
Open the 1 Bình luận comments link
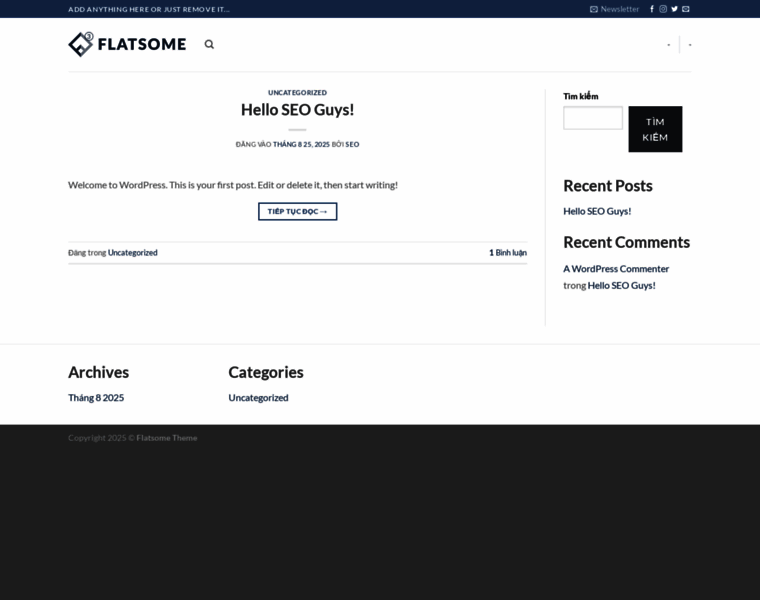click(507, 253)
